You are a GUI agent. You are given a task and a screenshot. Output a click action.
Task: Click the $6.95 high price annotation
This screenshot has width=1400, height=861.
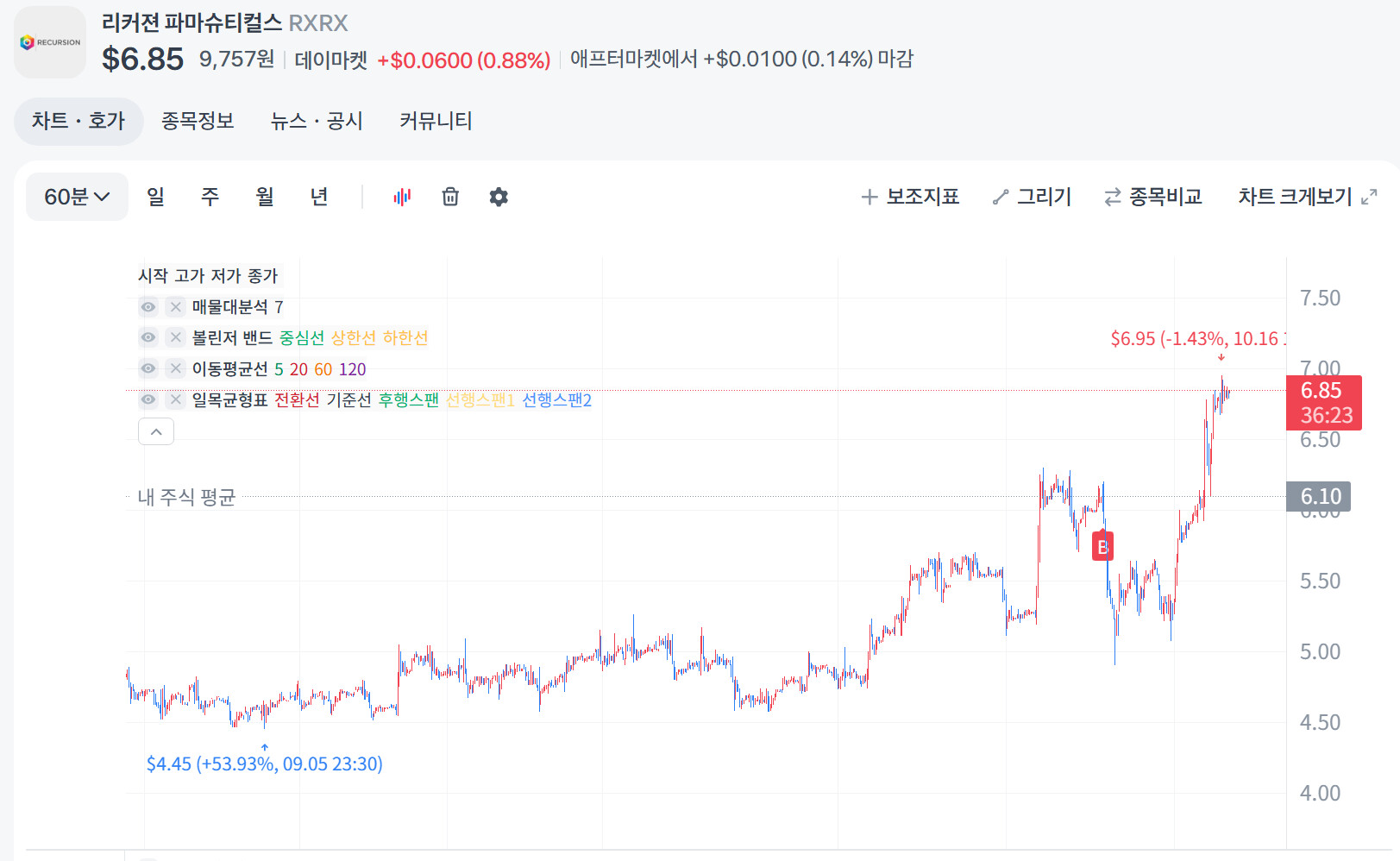pos(1197,338)
